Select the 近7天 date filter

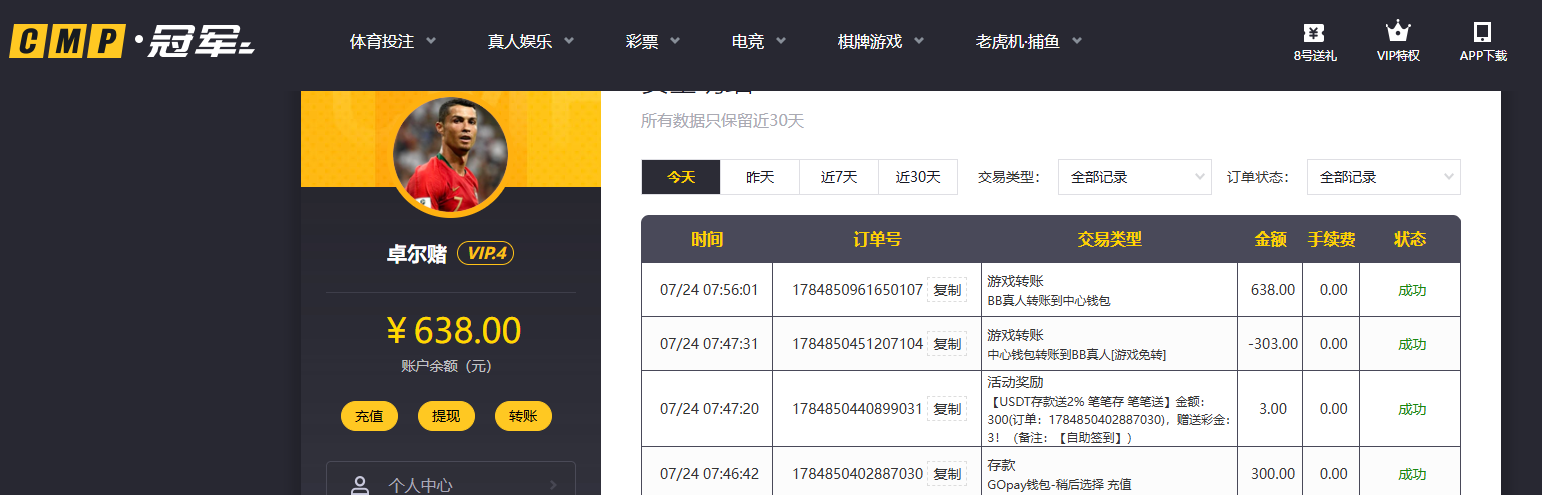click(839, 177)
